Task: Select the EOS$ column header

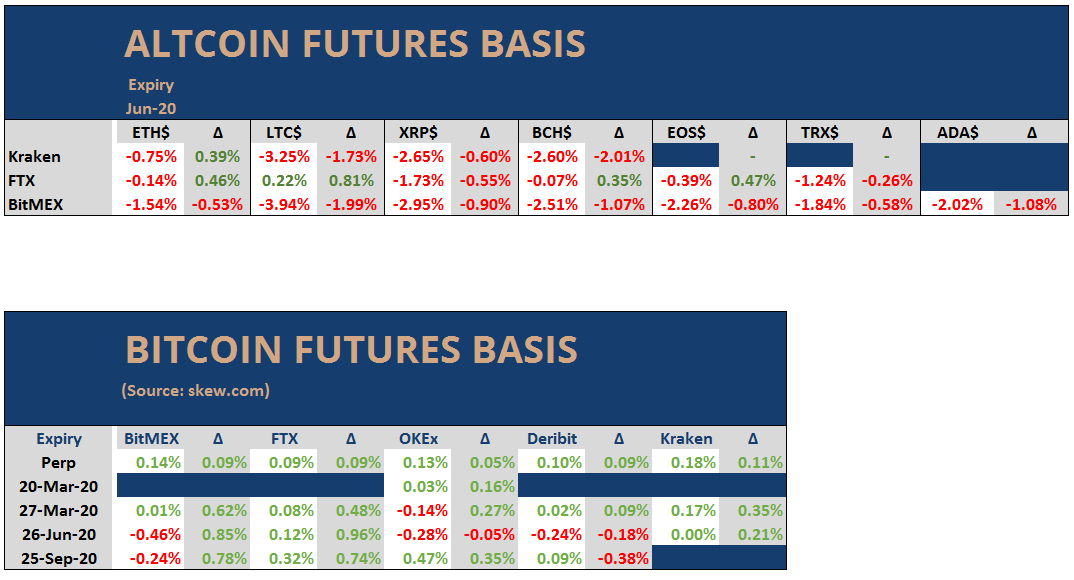Action: (686, 132)
